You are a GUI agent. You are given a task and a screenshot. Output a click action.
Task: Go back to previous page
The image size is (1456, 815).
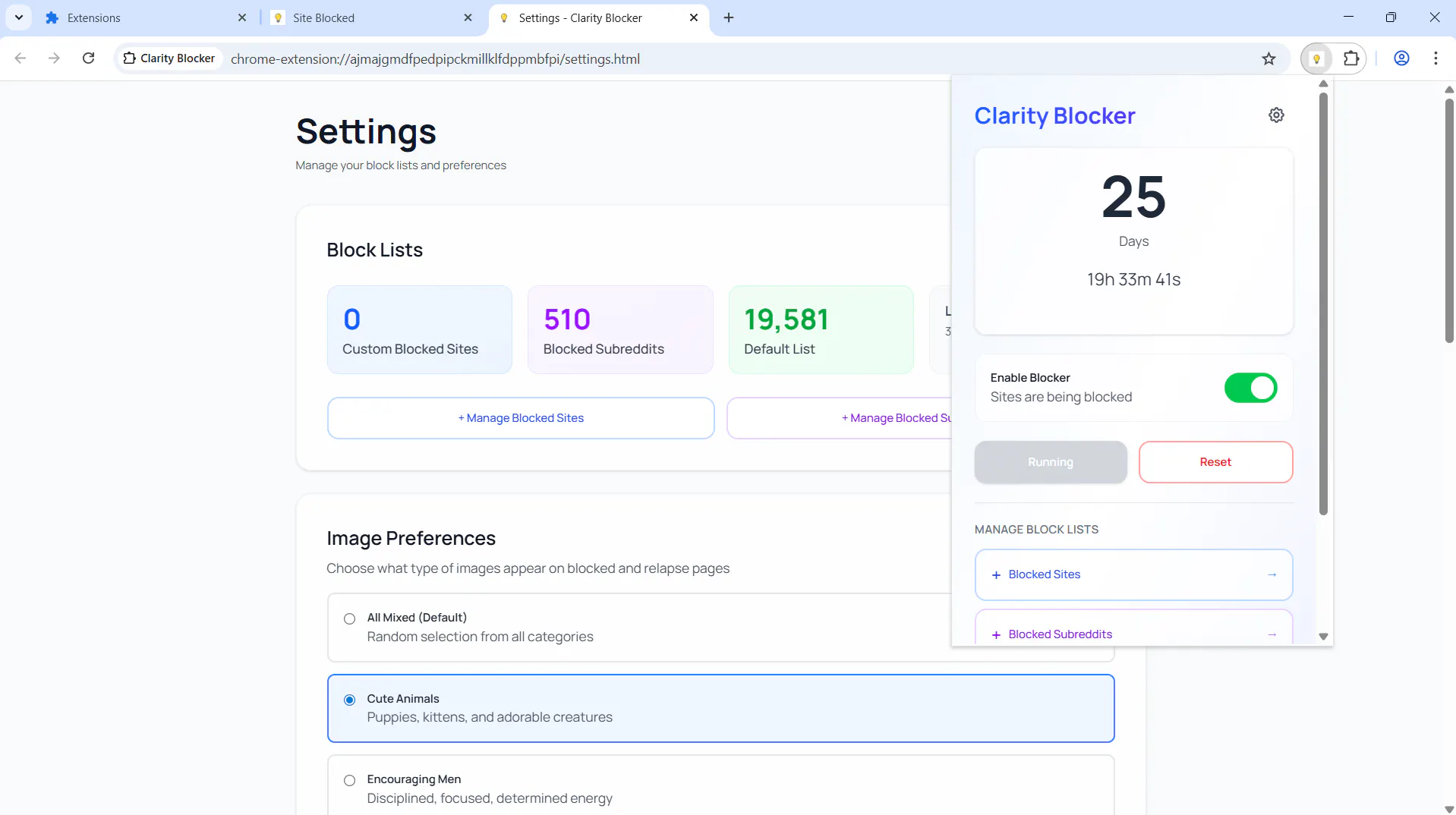20,58
